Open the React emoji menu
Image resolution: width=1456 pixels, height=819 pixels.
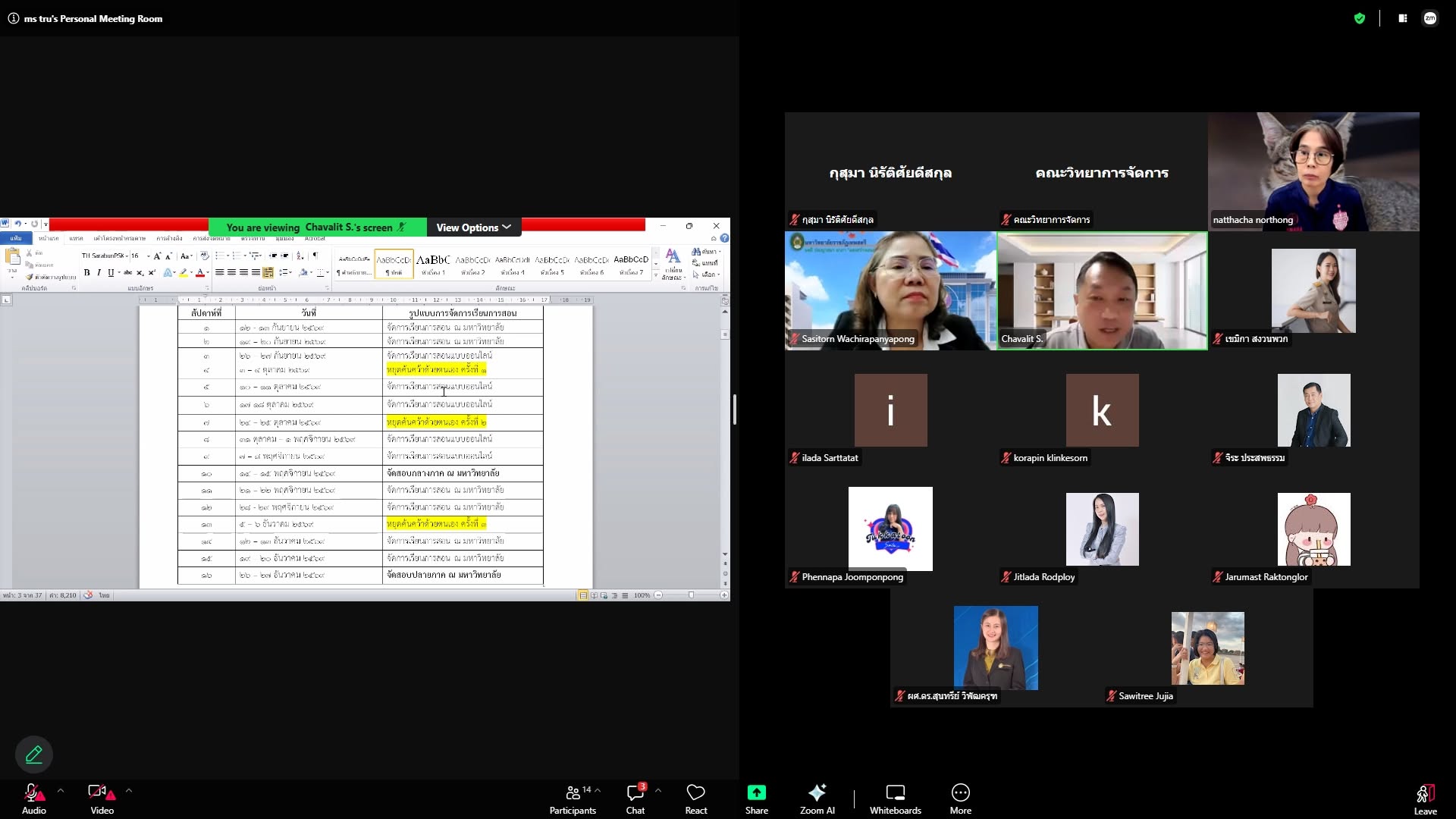695,799
